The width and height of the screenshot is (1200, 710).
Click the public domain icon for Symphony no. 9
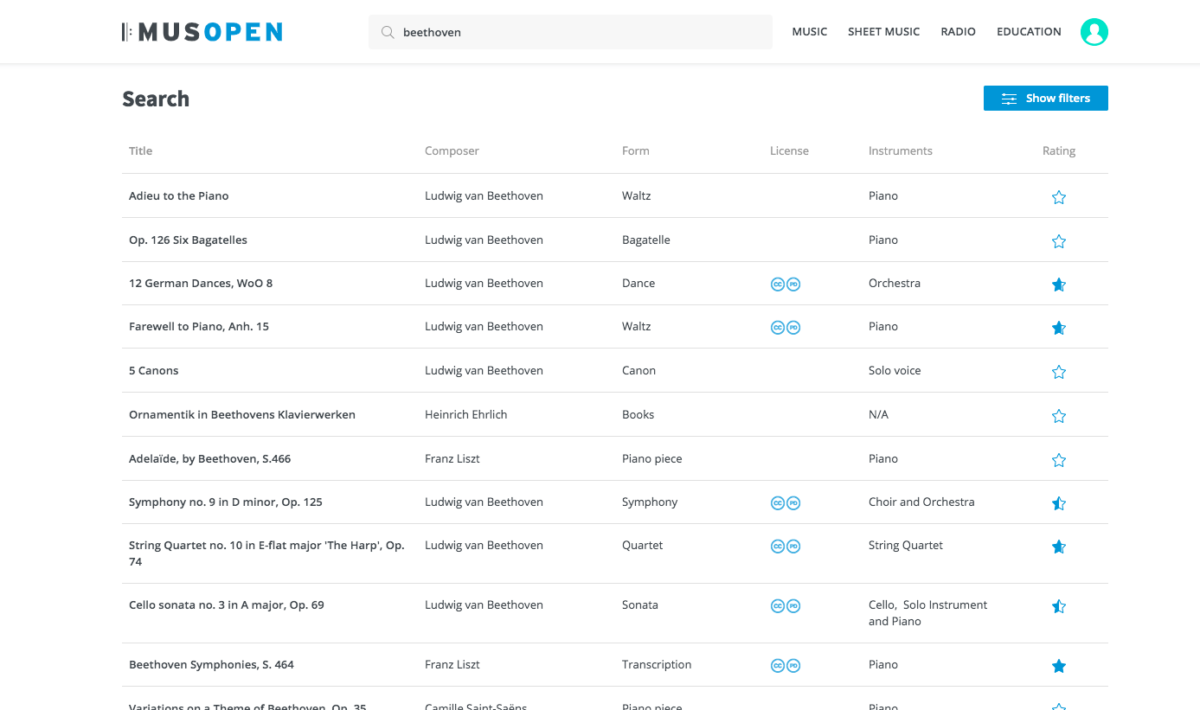click(793, 503)
